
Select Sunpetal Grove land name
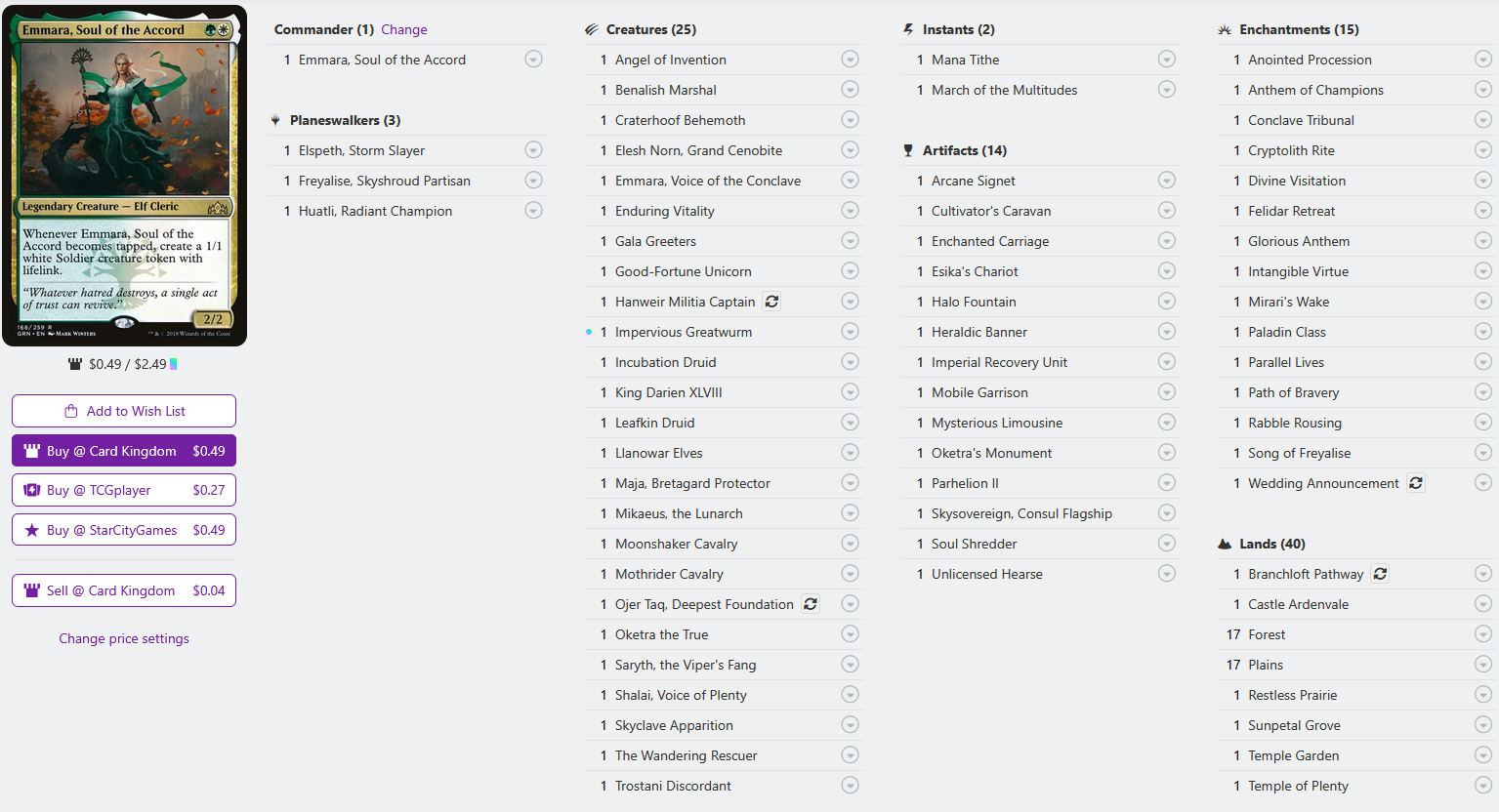[x=1294, y=725]
